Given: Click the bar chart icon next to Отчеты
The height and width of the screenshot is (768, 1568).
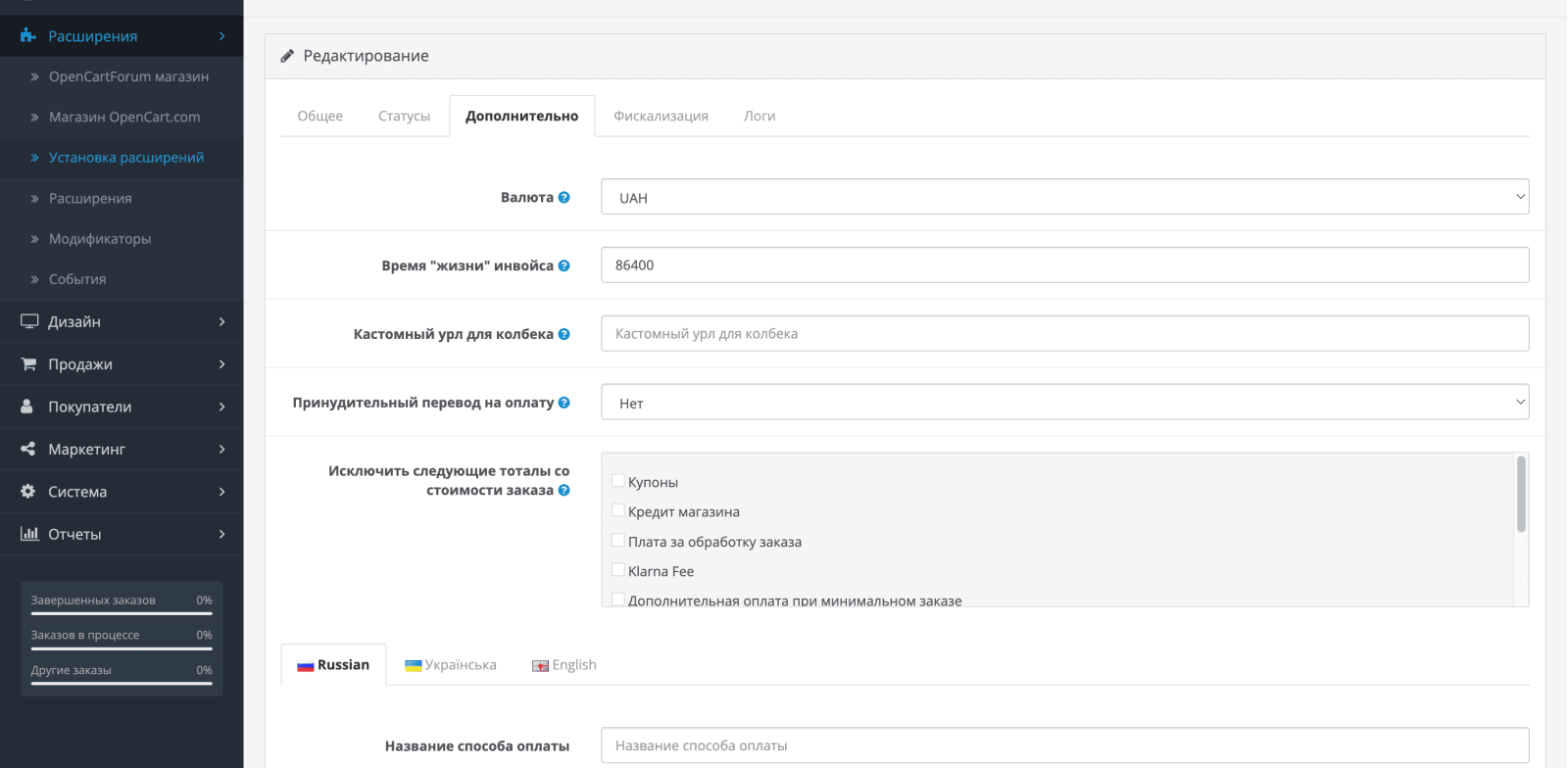Looking at the screenshot, I should 29,534.
